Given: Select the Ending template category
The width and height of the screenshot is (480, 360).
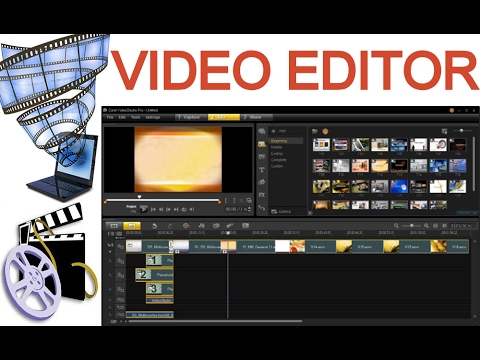Looking at the screenshot, I should pyautogui.click(x=277, y=154).
